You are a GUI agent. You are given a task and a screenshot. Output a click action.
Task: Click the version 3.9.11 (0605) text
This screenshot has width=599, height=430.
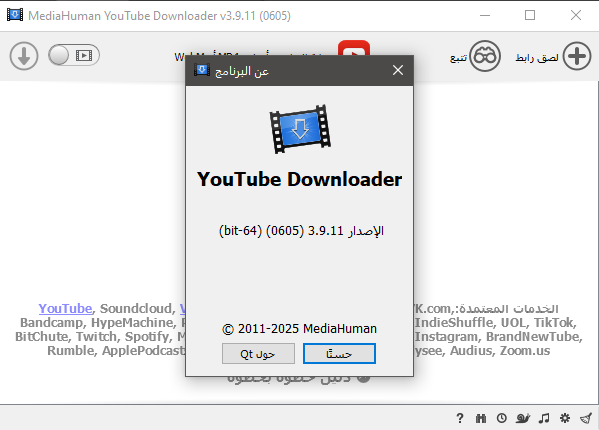point(301,231)
